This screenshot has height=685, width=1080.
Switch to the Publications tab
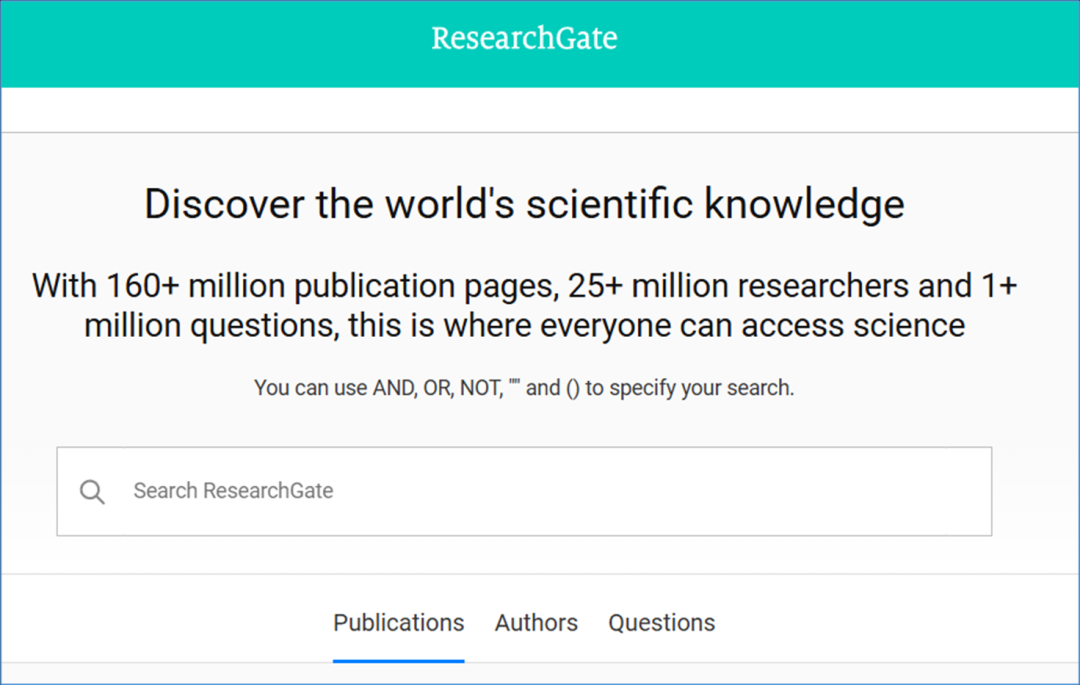[x=398, y=623]
